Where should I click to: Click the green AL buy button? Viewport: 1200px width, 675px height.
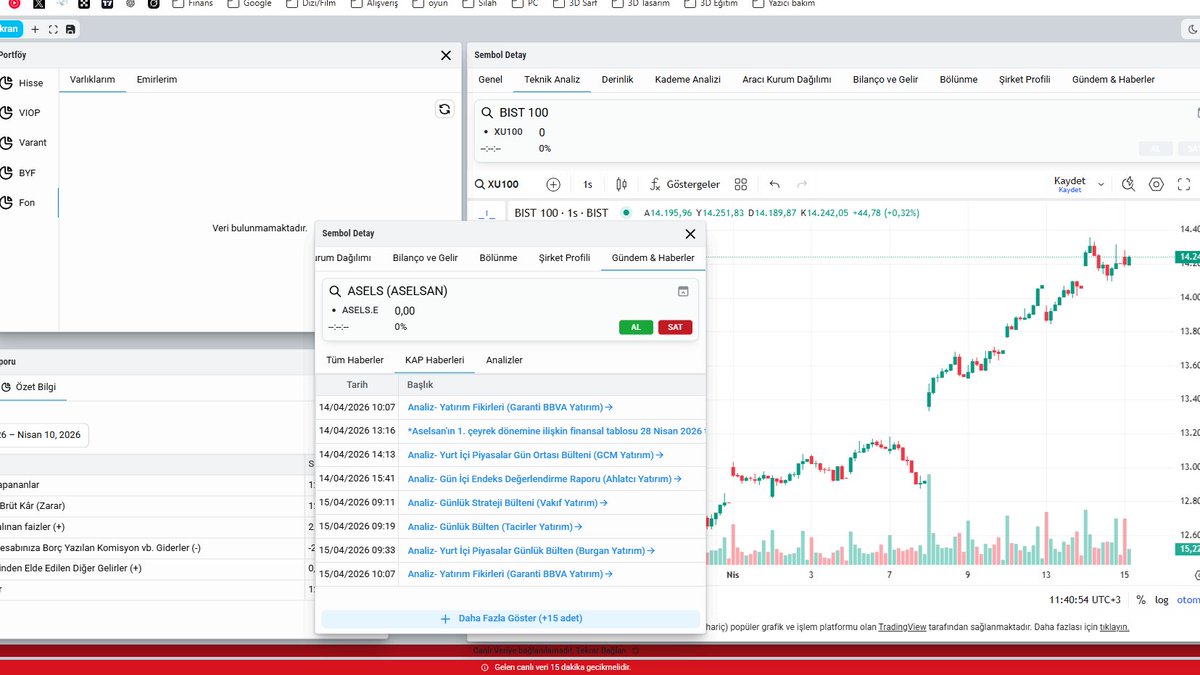(x=636, y=327)
